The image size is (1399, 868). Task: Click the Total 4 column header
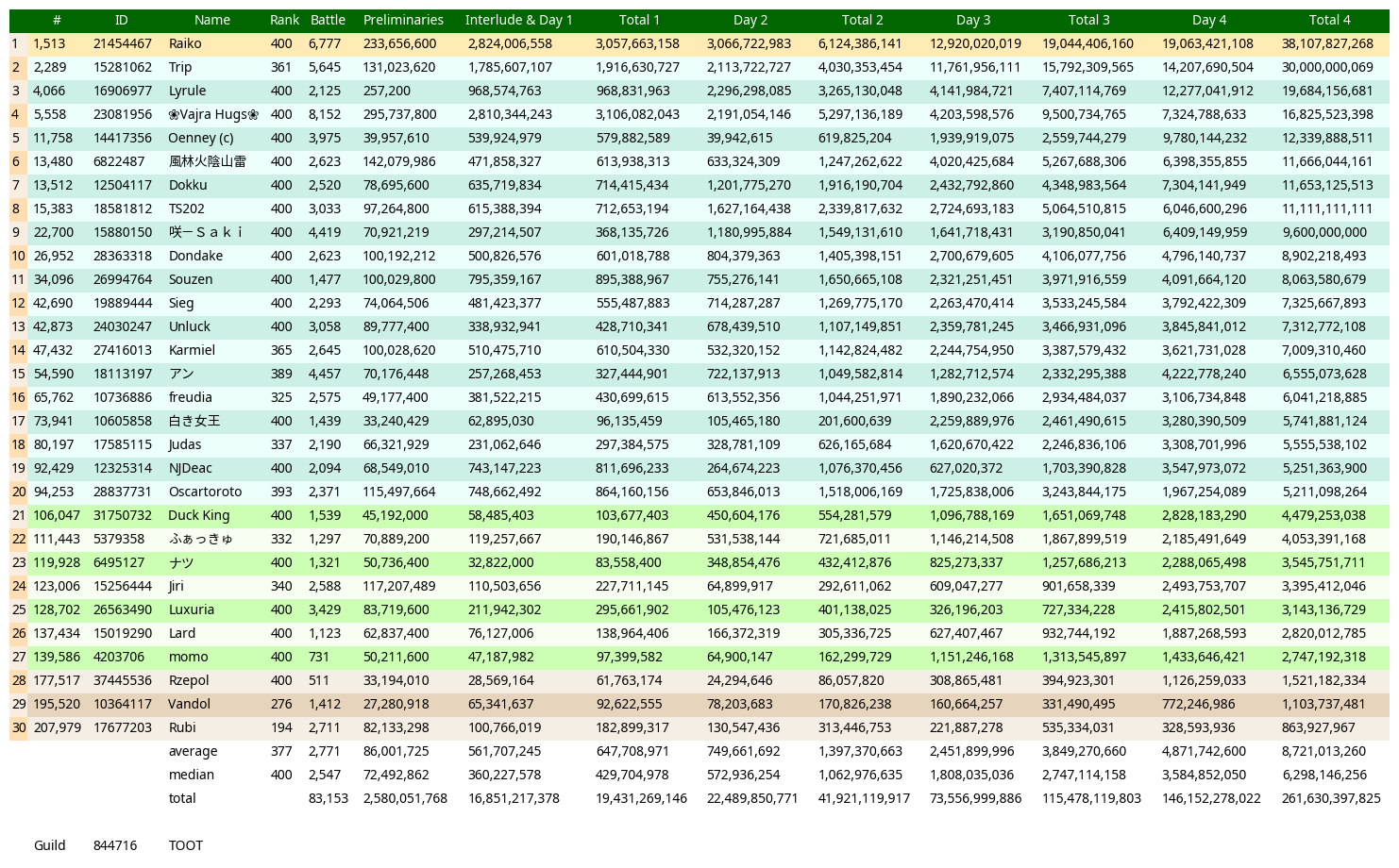[x=1330, y=20]
